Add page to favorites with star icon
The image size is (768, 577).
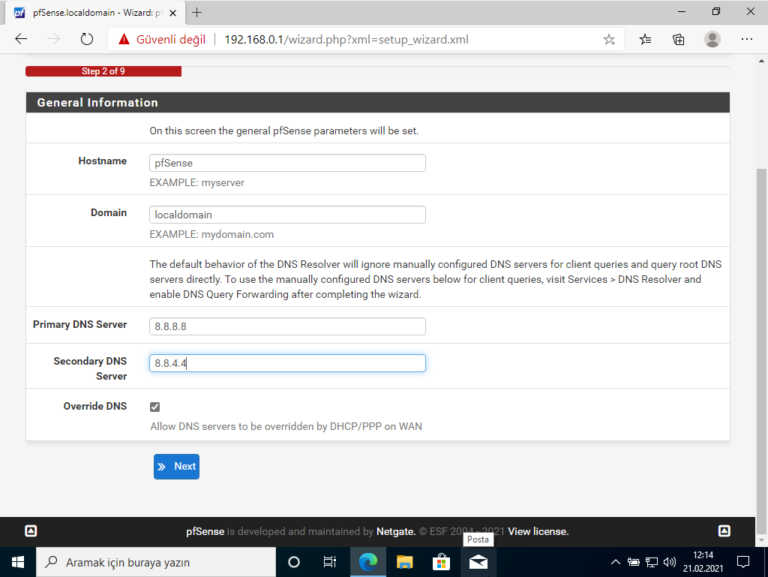609,40
